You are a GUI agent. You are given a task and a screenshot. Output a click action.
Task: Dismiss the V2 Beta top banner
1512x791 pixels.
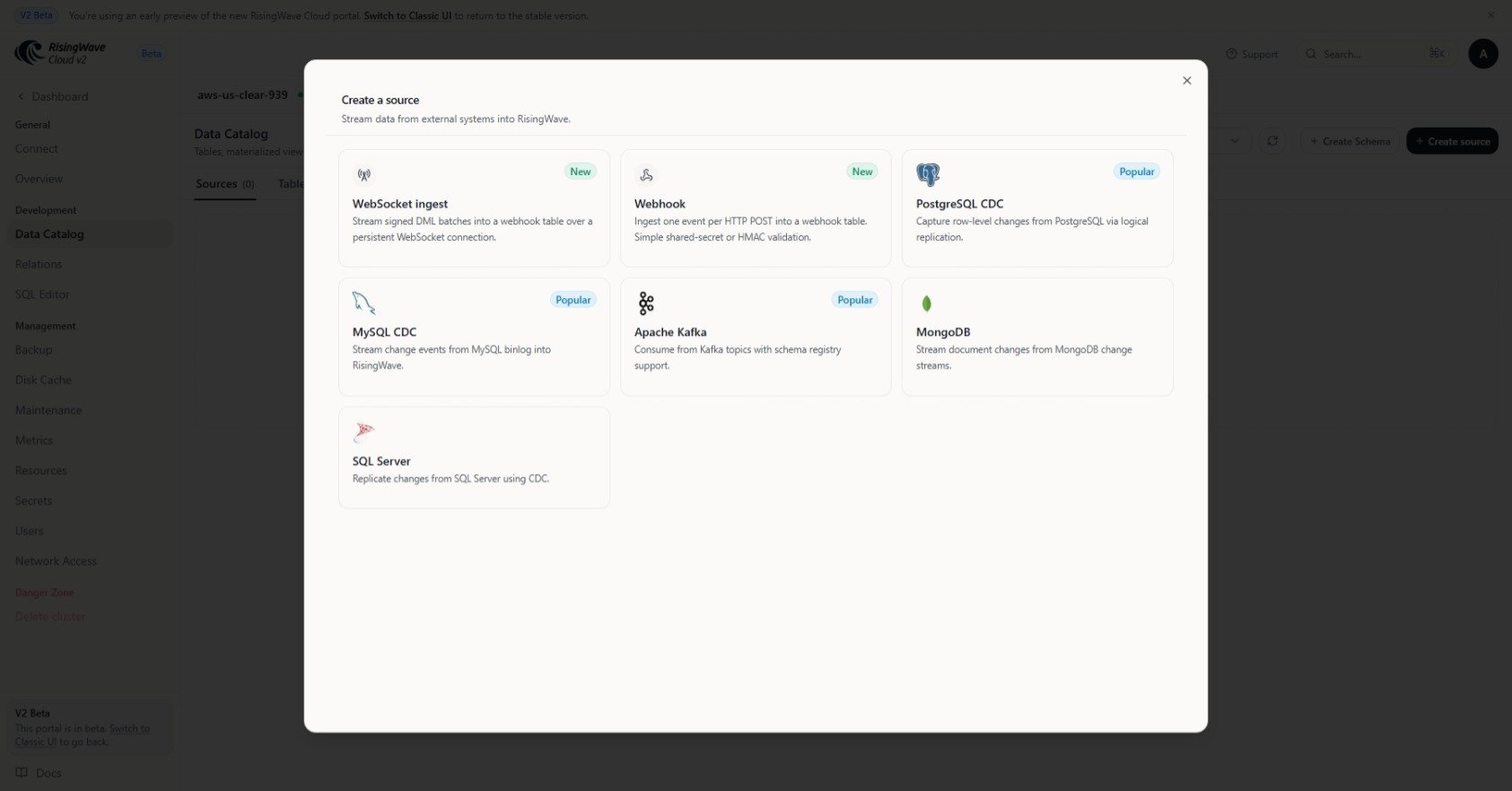(1491, 15)
